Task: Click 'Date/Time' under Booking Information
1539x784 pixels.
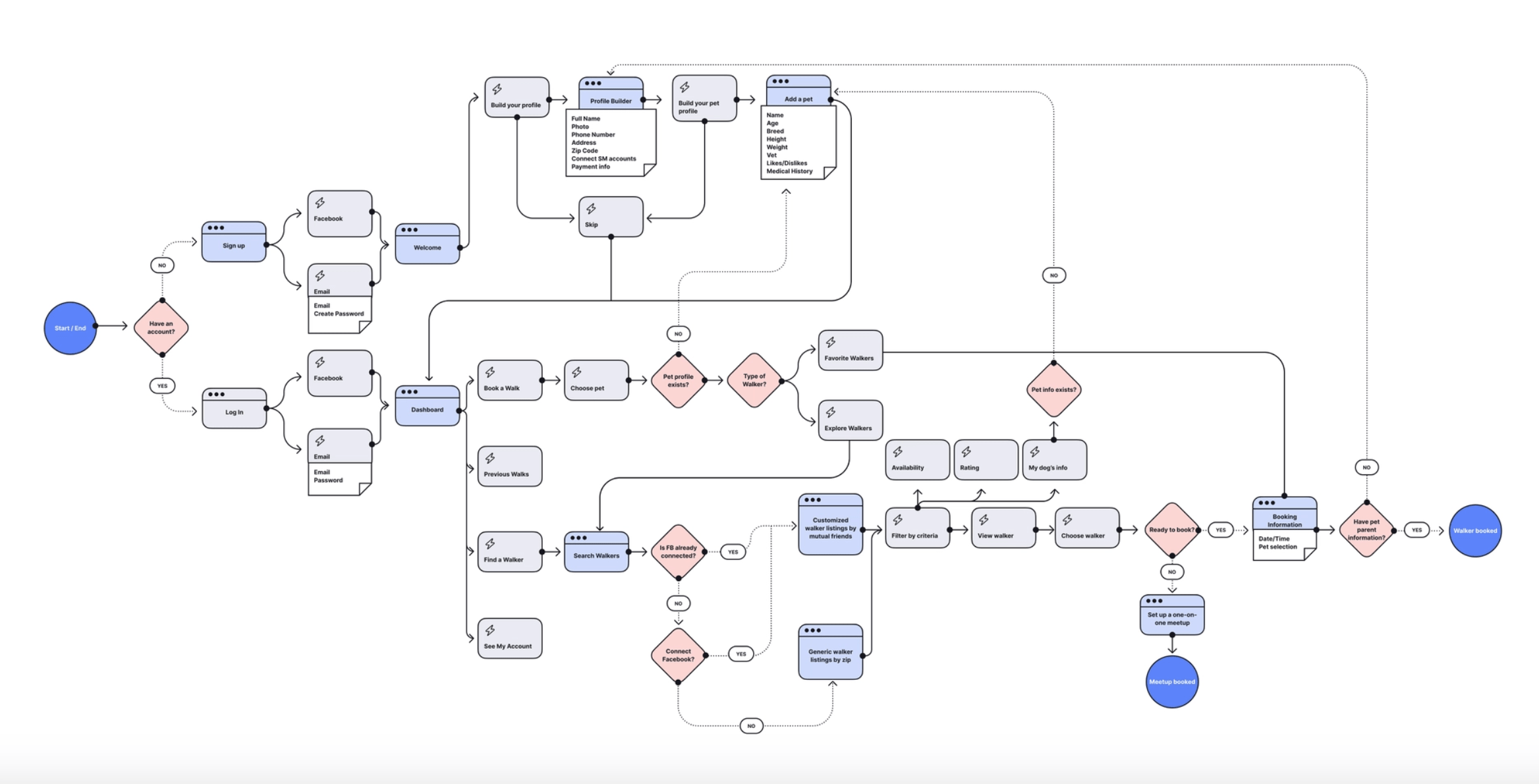Action: [x=1273, y=539]
